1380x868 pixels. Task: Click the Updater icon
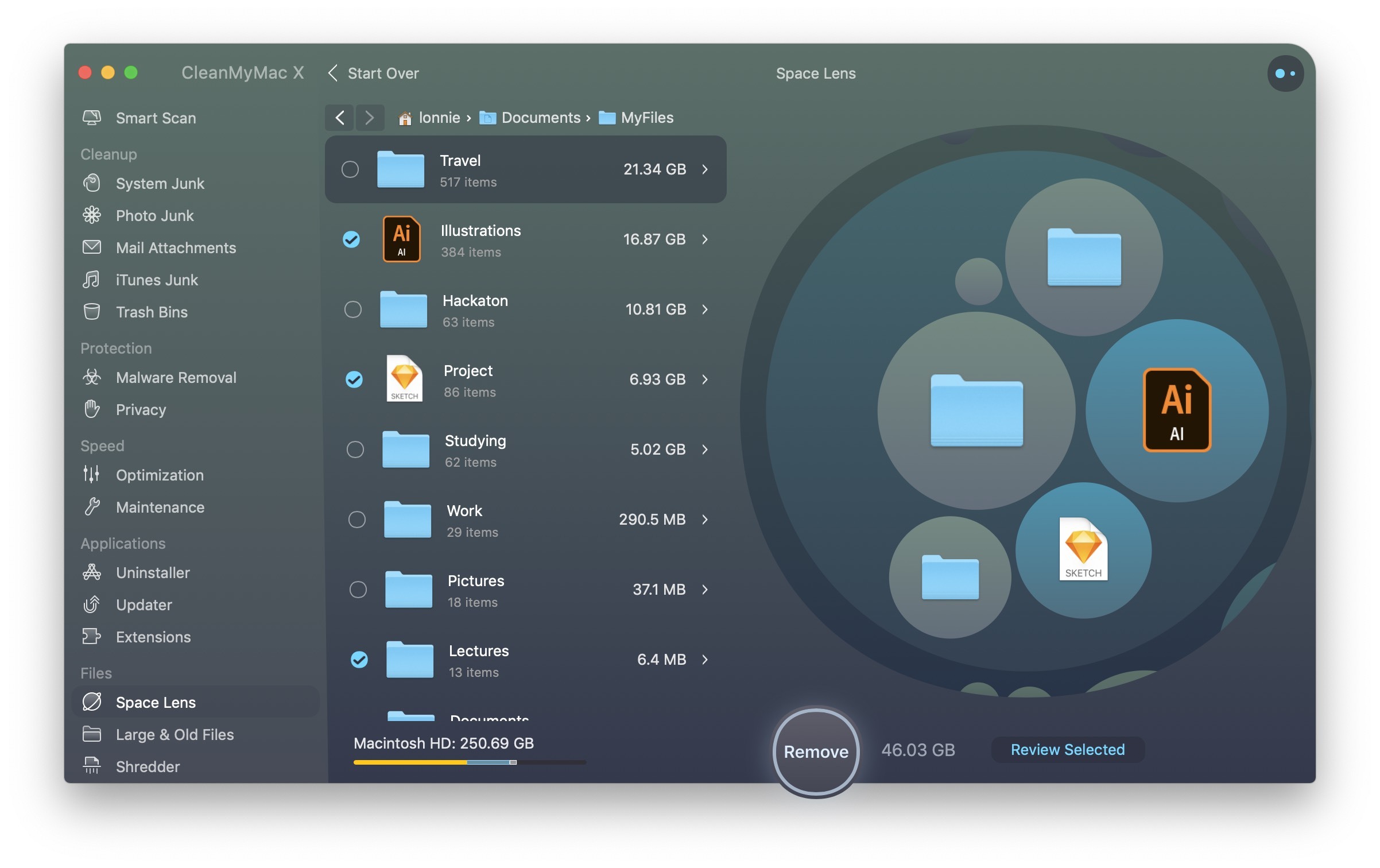pos(92,604)
